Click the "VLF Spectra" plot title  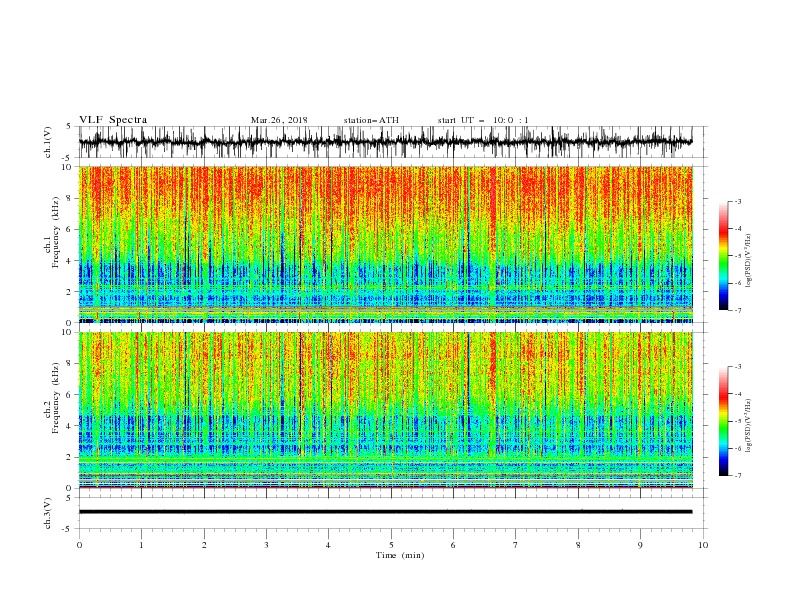click(x=113, y=120)
